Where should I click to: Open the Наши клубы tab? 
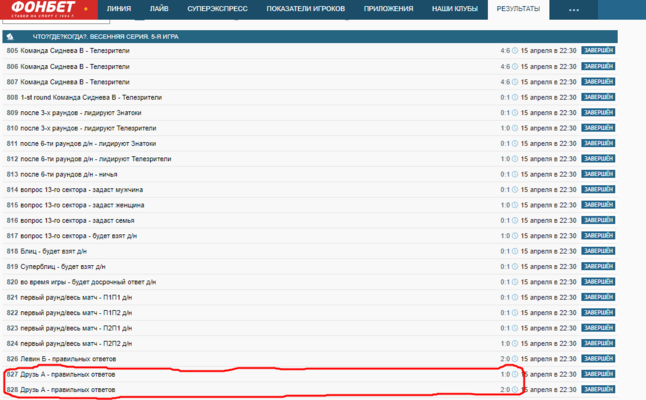tap(455, 9)
